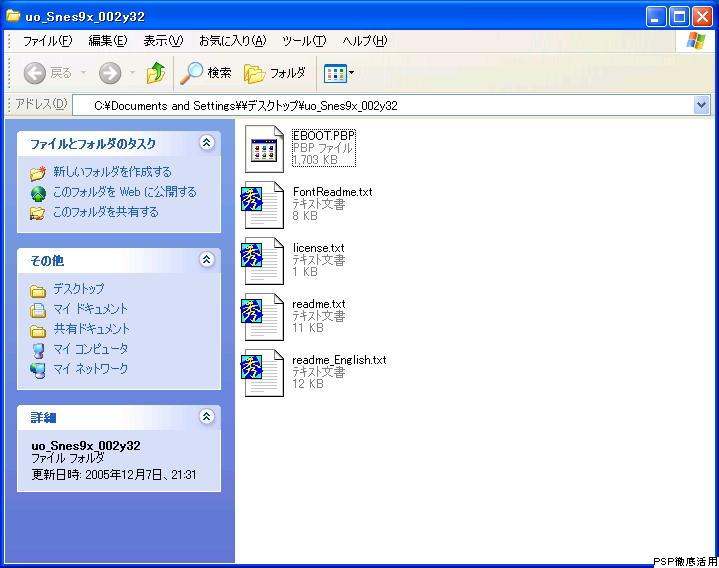Open the お気に入り(A) menu
The width and height of the screenshot is (719, 568).
pyautogui.click(x=232, y=41)
